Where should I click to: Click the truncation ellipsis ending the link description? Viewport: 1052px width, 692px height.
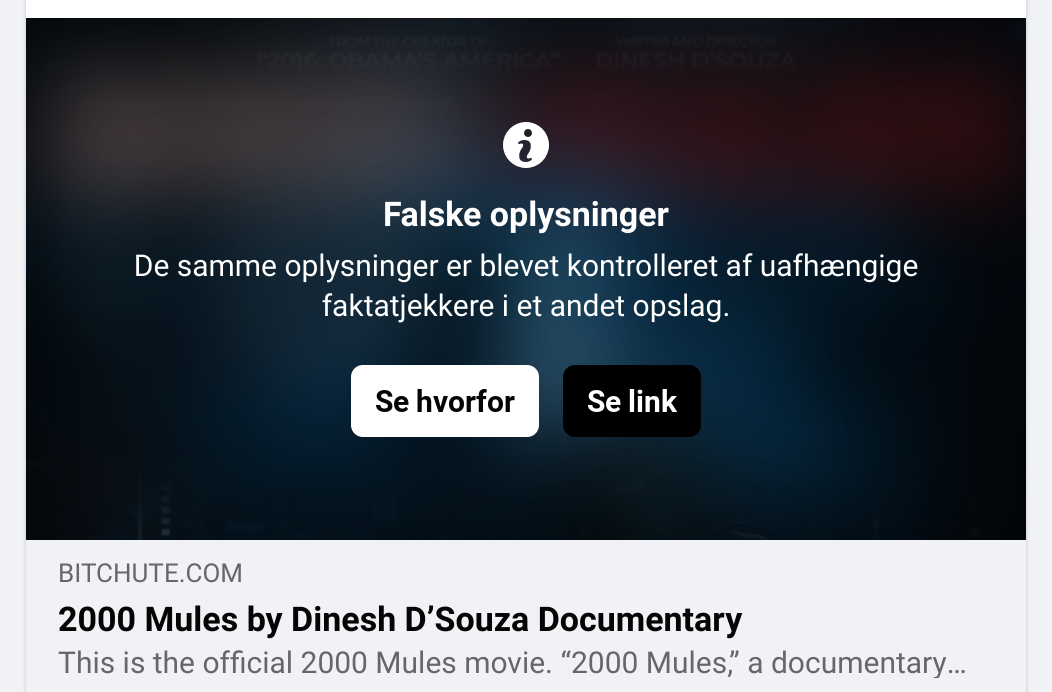[957, 663]
